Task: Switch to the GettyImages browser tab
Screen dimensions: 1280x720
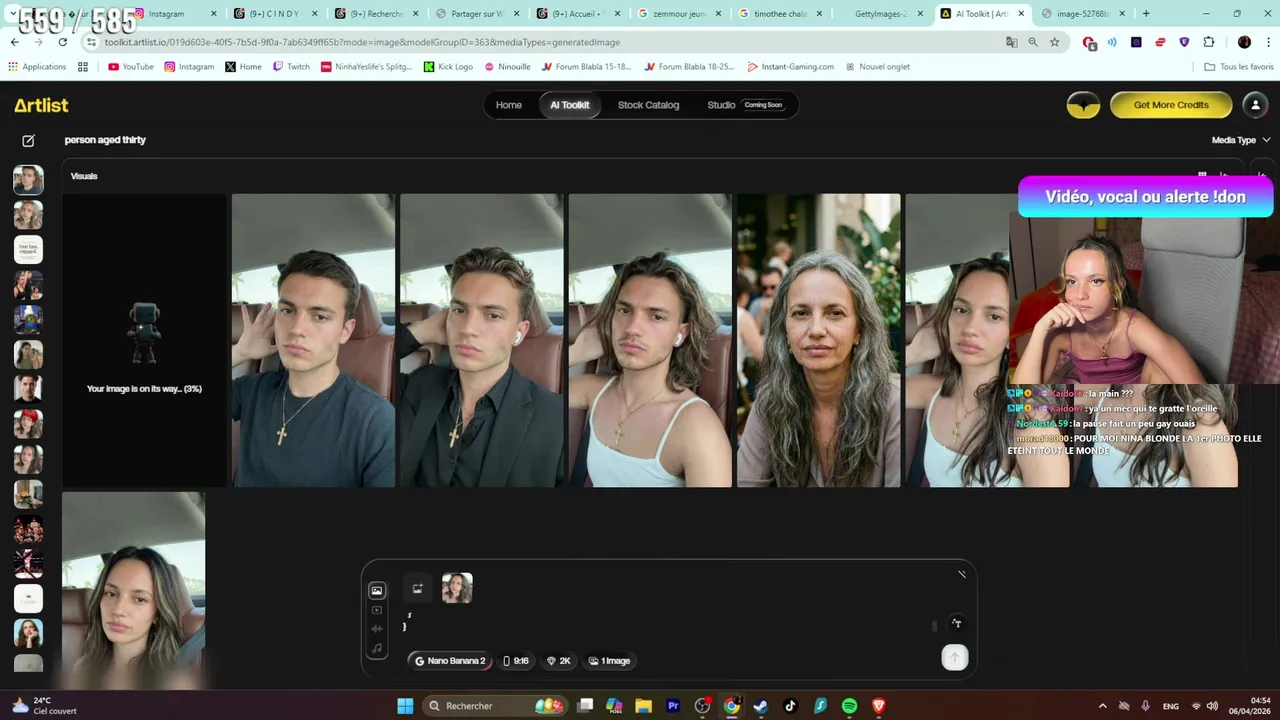Action: (x=883, y=14)
